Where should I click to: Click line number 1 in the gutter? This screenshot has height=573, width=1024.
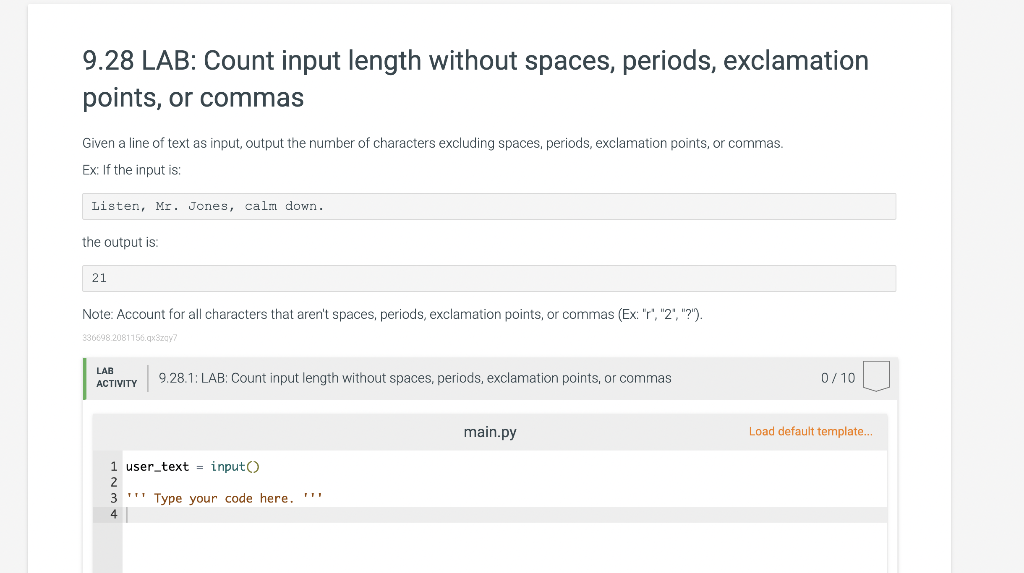pyautogui.click(x=114, y=466)
